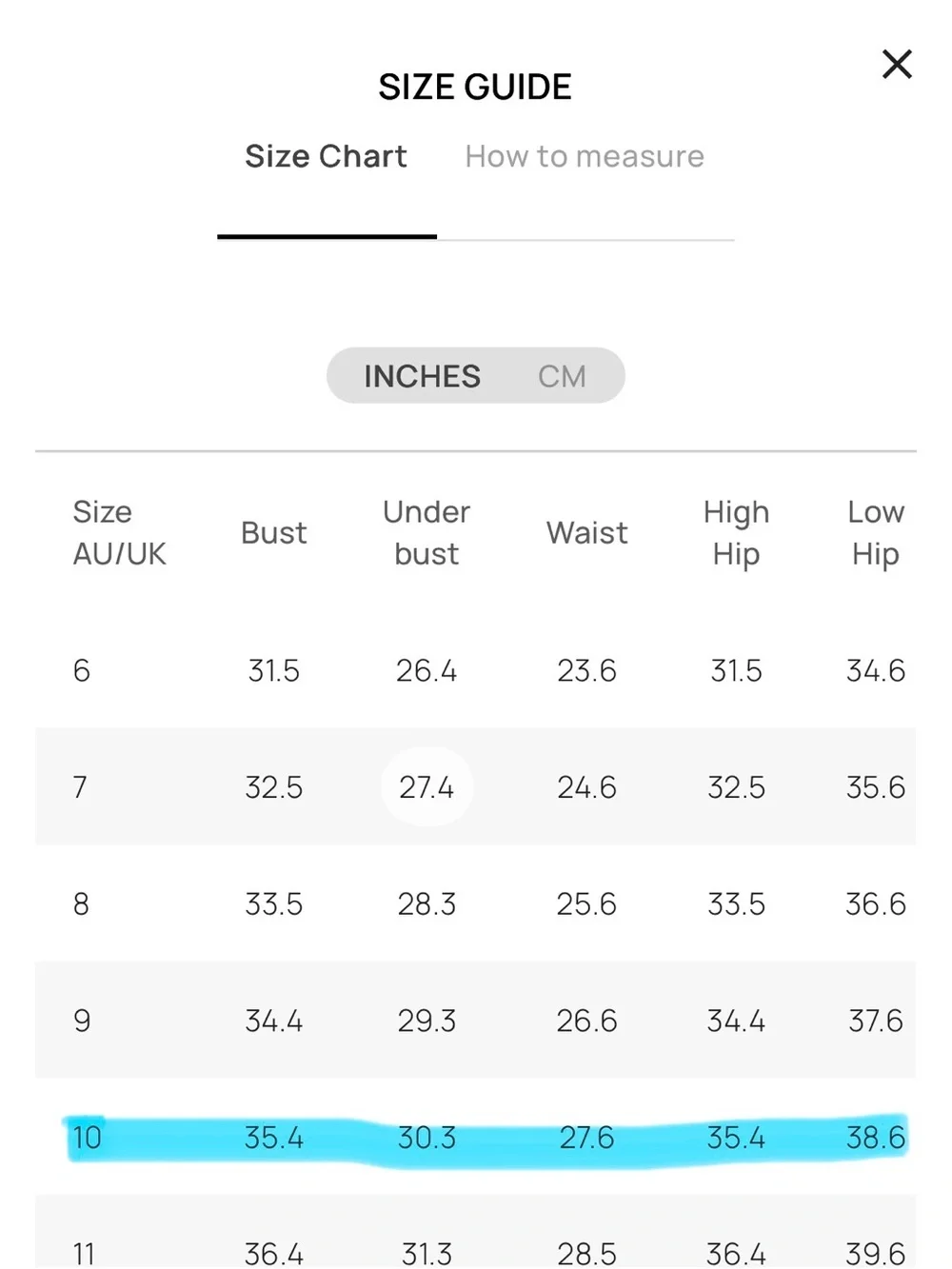Select the size 11 row label

[x=84, y=1254]
